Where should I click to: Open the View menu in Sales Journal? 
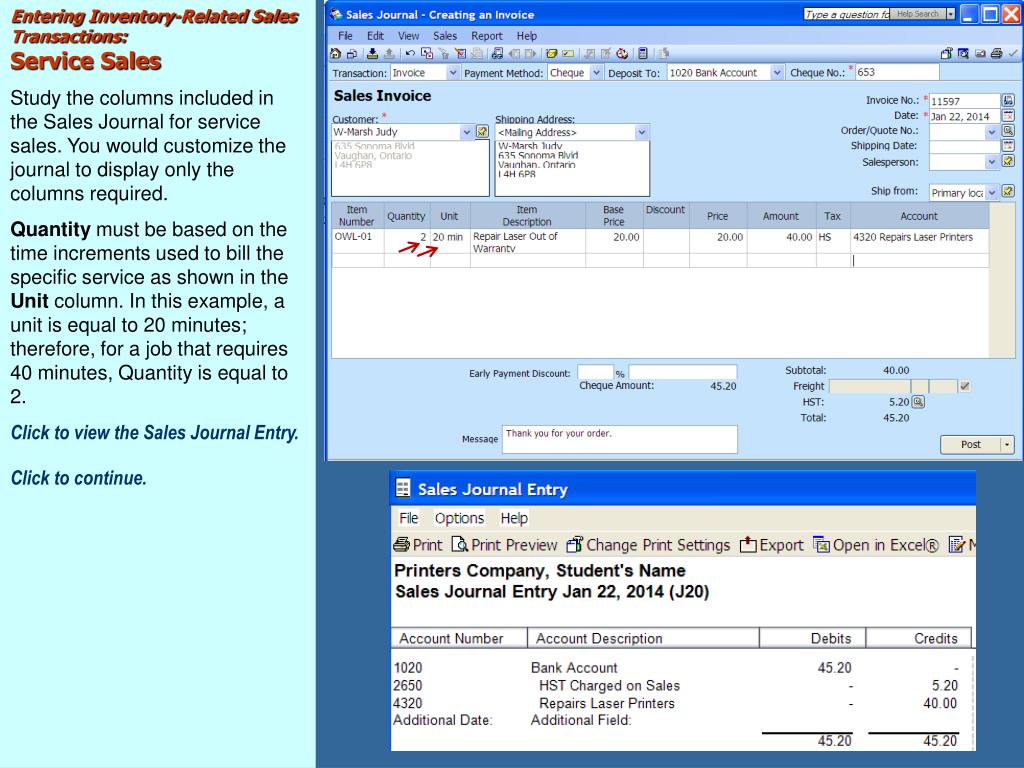408,36
